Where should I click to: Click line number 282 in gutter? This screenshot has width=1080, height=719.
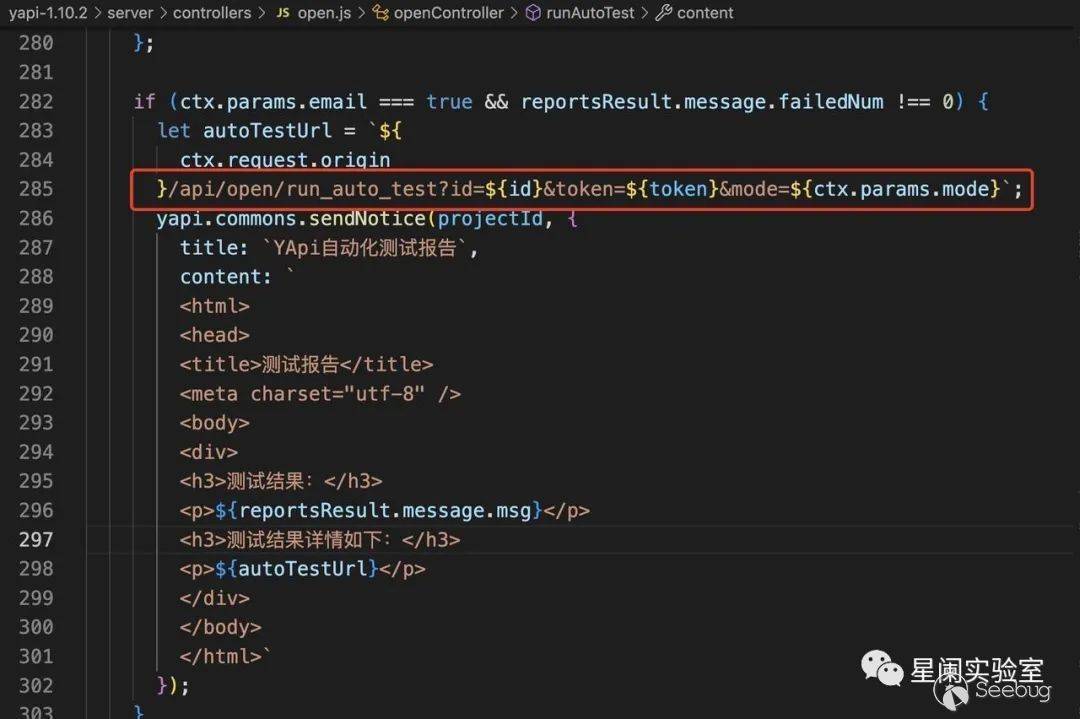click(x=36, y=101)
